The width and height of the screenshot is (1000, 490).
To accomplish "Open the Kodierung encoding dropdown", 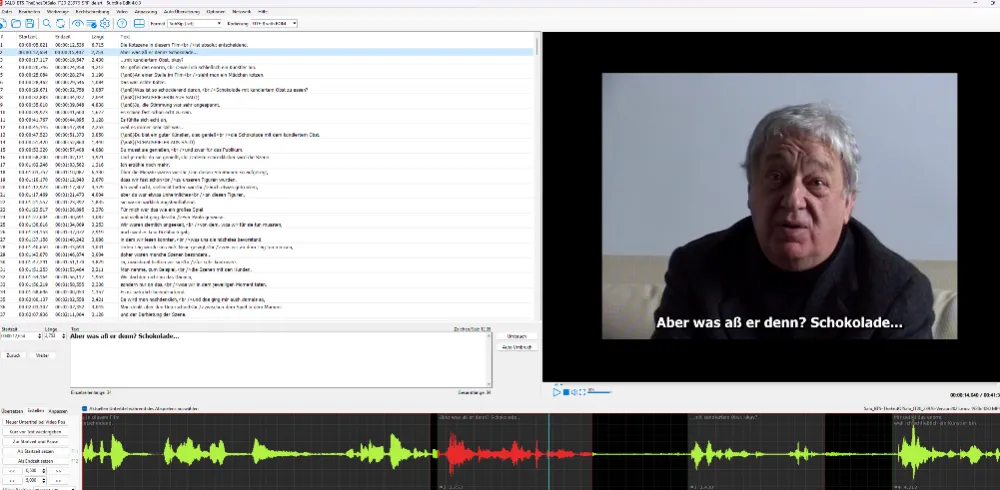I will 274,24.
